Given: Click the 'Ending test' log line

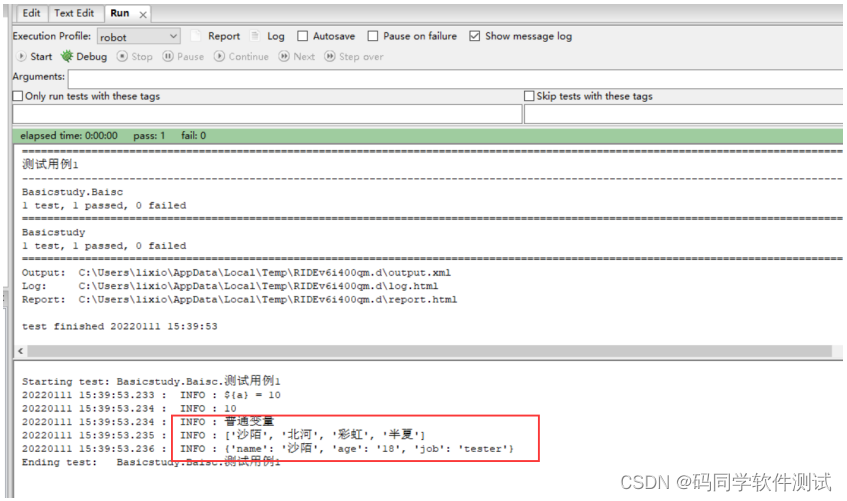Looking at the screenshot, I should [151, 462].
